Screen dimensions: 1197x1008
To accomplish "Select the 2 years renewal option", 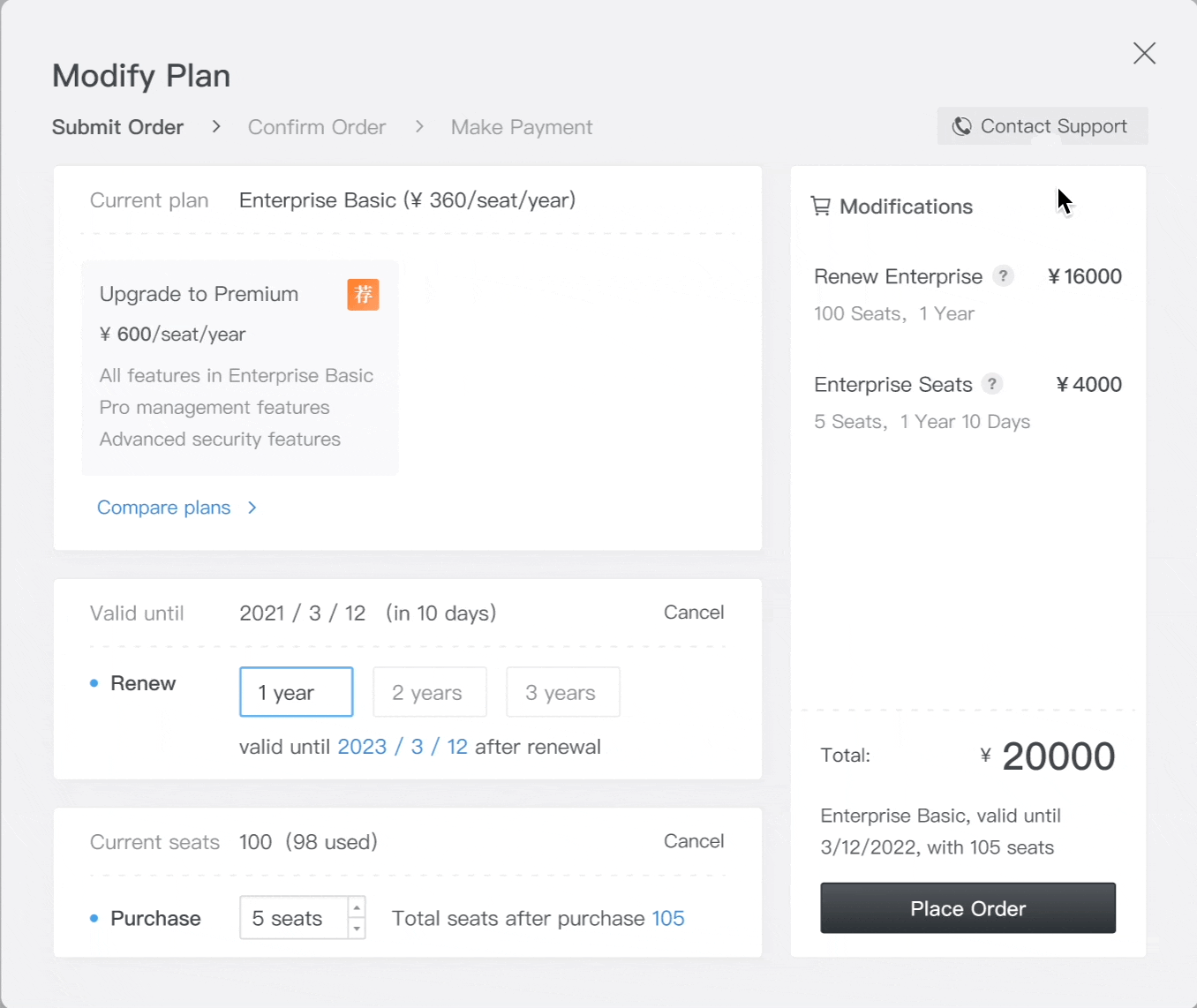I will (430, 692).
